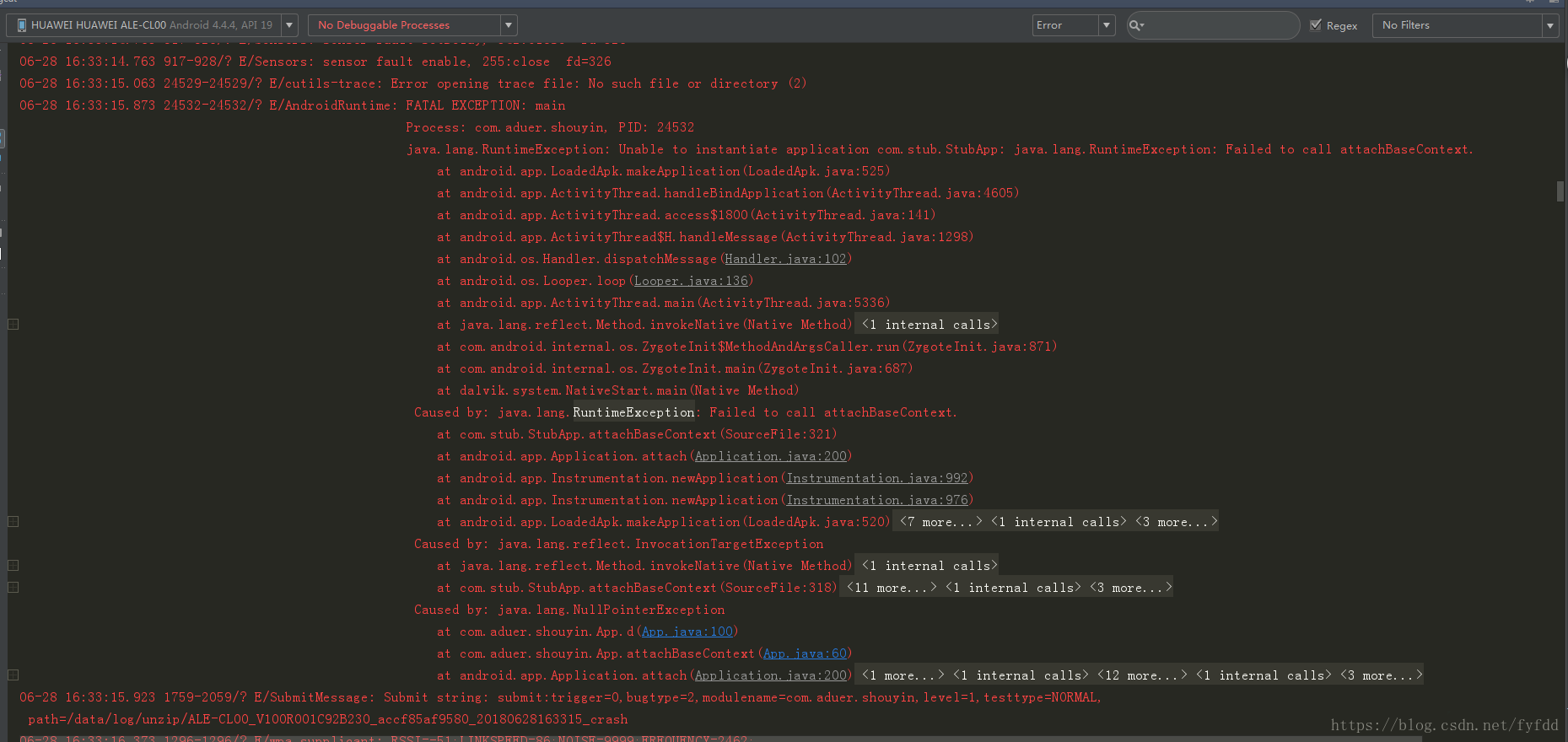Image resolution: width=1568 pixels, height=742 pixels.
Task: Expand <7 more...> fold on LoadedApk.java:520 line
Action: (x=940, y=522)
